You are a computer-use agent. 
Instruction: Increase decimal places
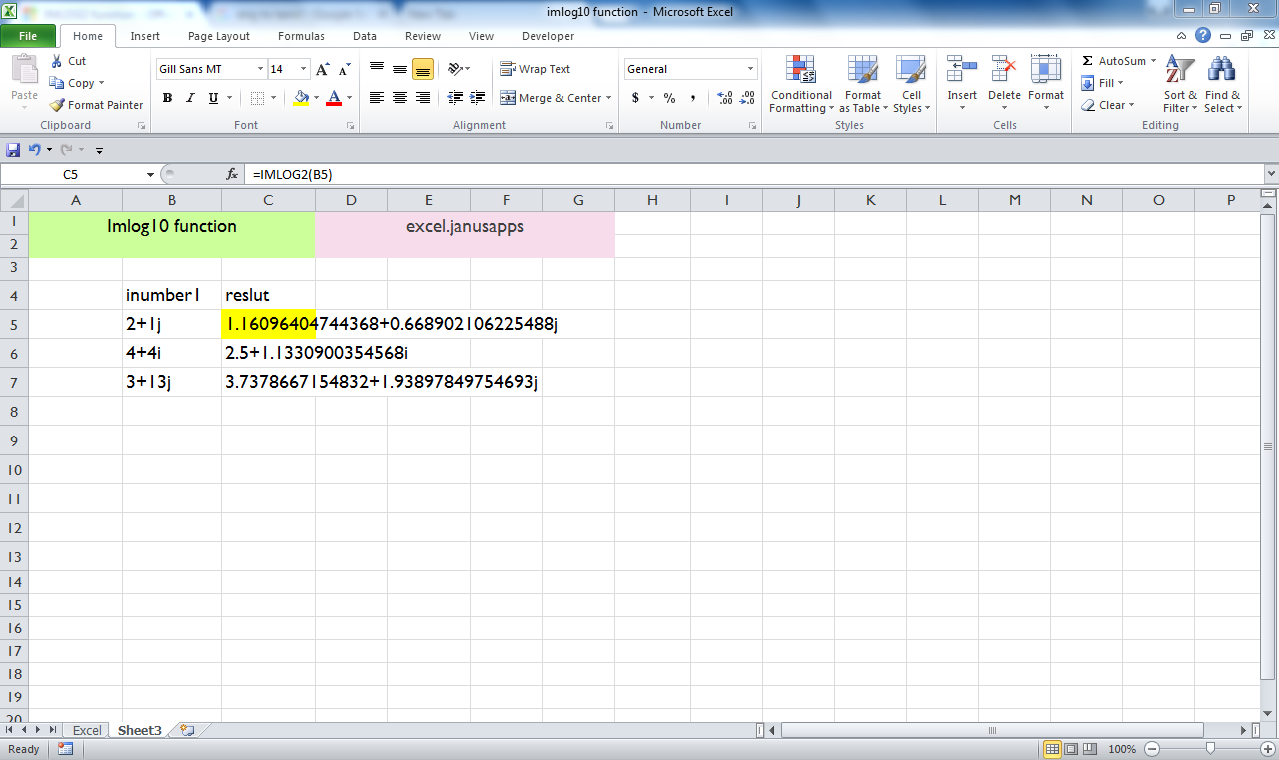pos(725,98)
